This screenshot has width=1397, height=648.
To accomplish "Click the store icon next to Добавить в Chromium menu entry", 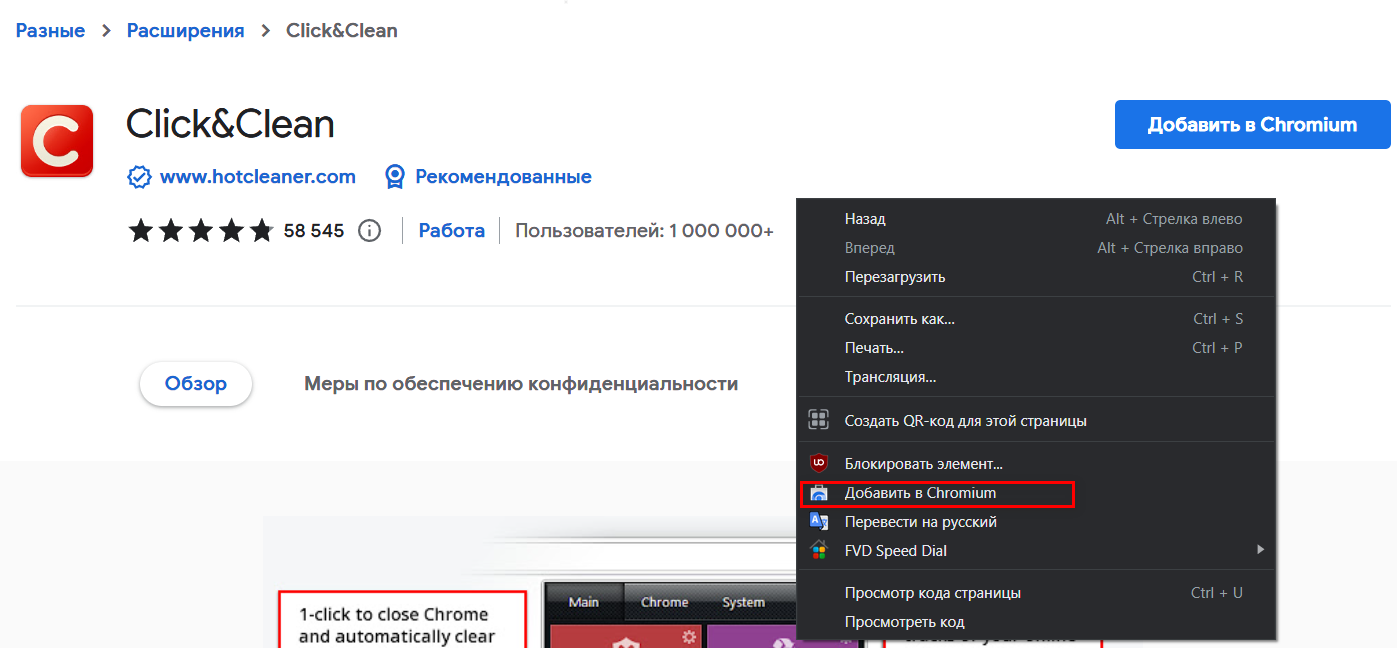I will tap(819, 493).
